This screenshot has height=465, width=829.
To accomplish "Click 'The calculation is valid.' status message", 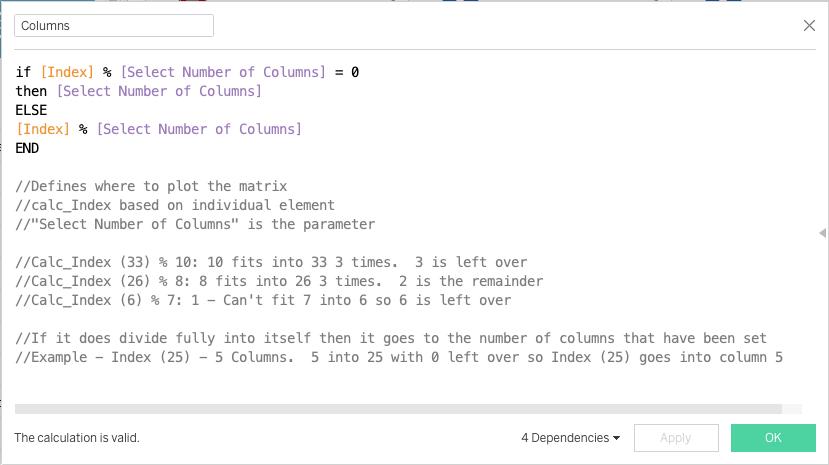I will click(77, 438).
